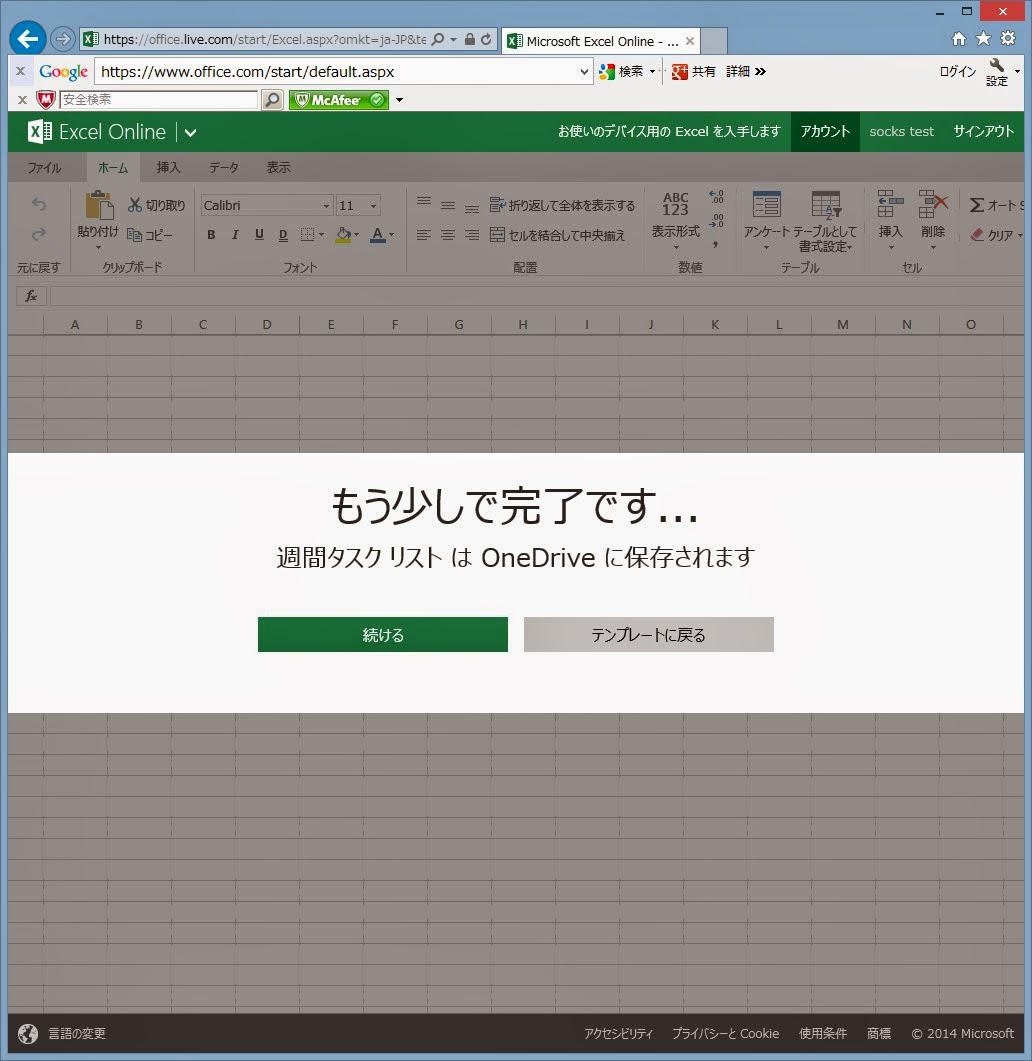Click merge and center cells icon
The width and height of the screenshot is (1032, 1061).
[x=497, y=235]
